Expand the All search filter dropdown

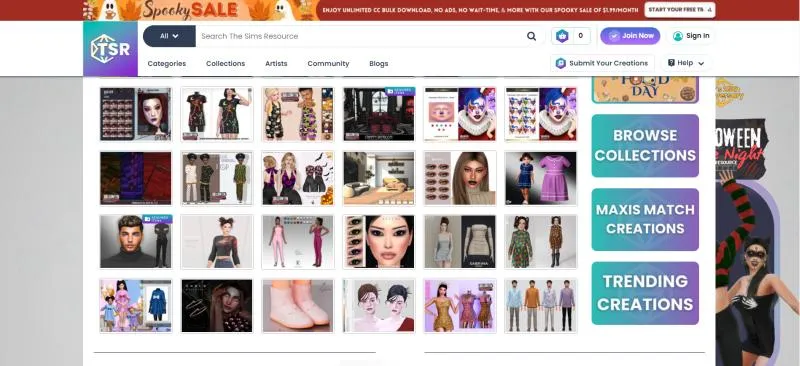click(x=169, y=36)
